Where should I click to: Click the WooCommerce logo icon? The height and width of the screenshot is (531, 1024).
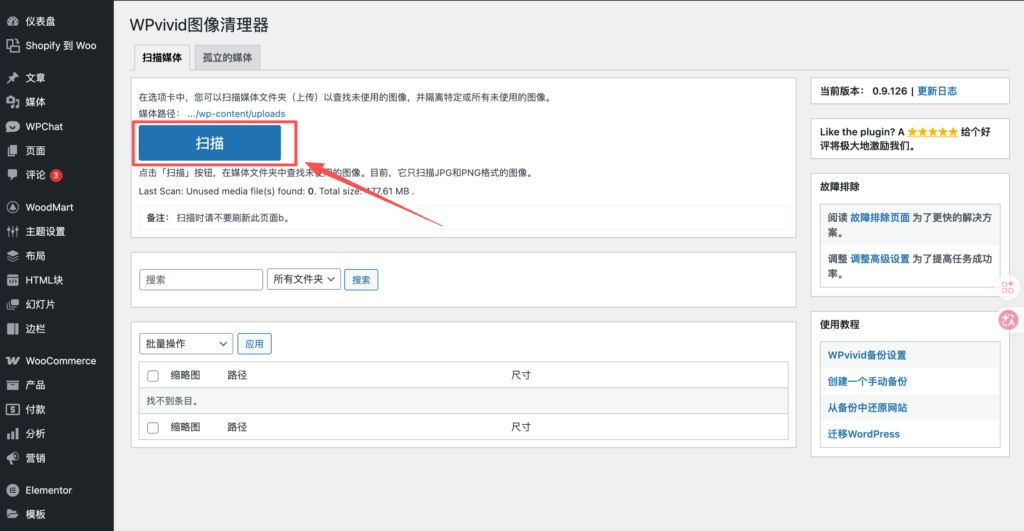tap(12, 361)
